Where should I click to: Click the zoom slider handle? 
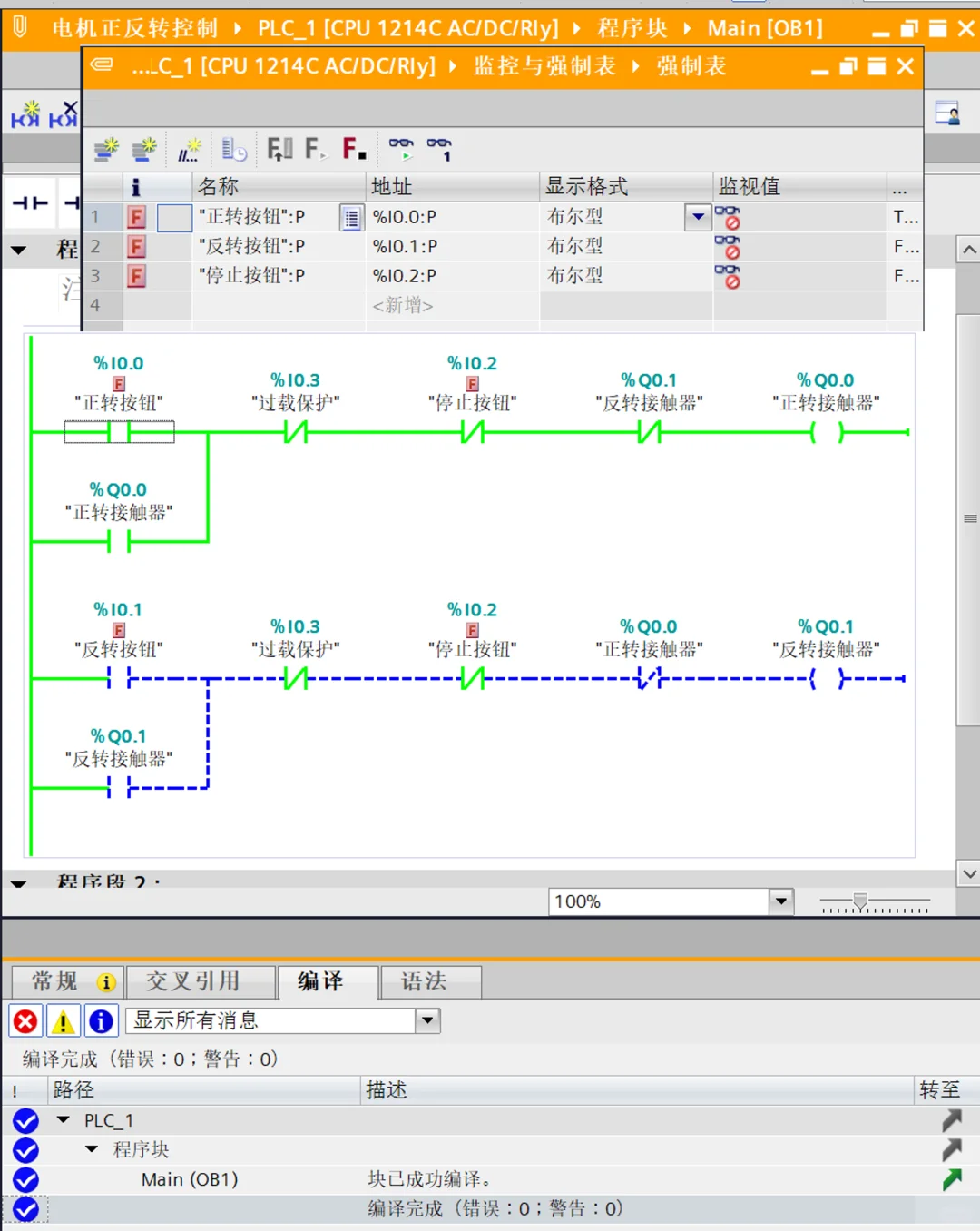(x=861, y=901)
